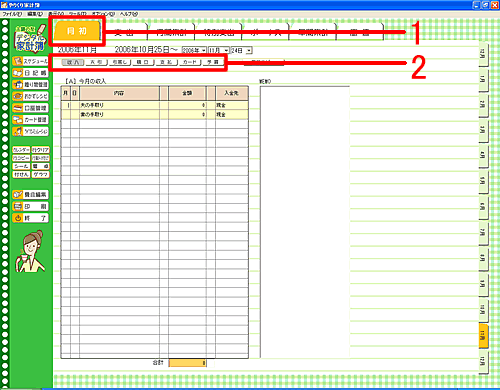Jump to the 9月 side tab
This screenshot has height=390, width=500.
click(483, 284)
